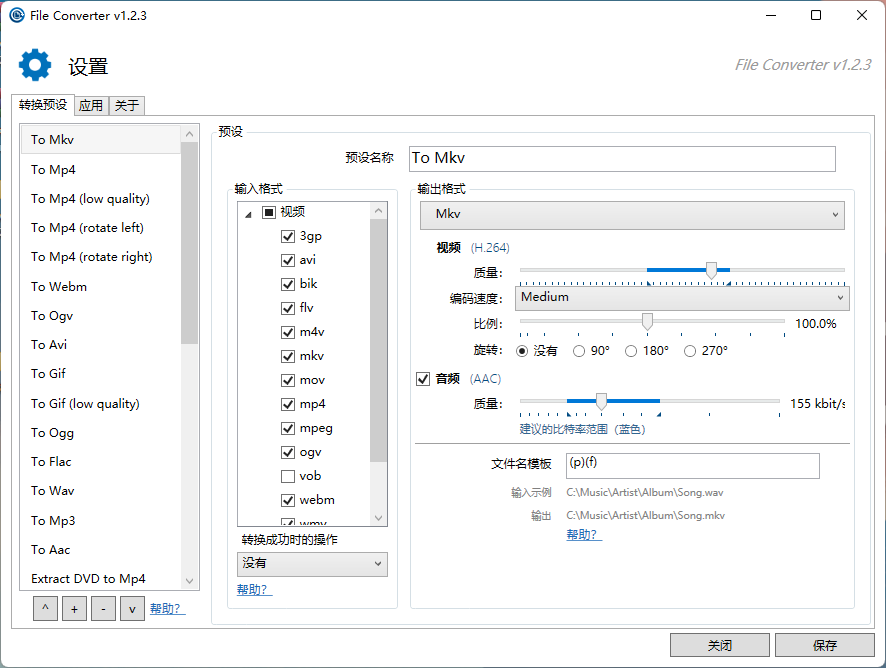Uncheck the bik input format
Viewport: 886px width, 668px height.
(288, 284)
